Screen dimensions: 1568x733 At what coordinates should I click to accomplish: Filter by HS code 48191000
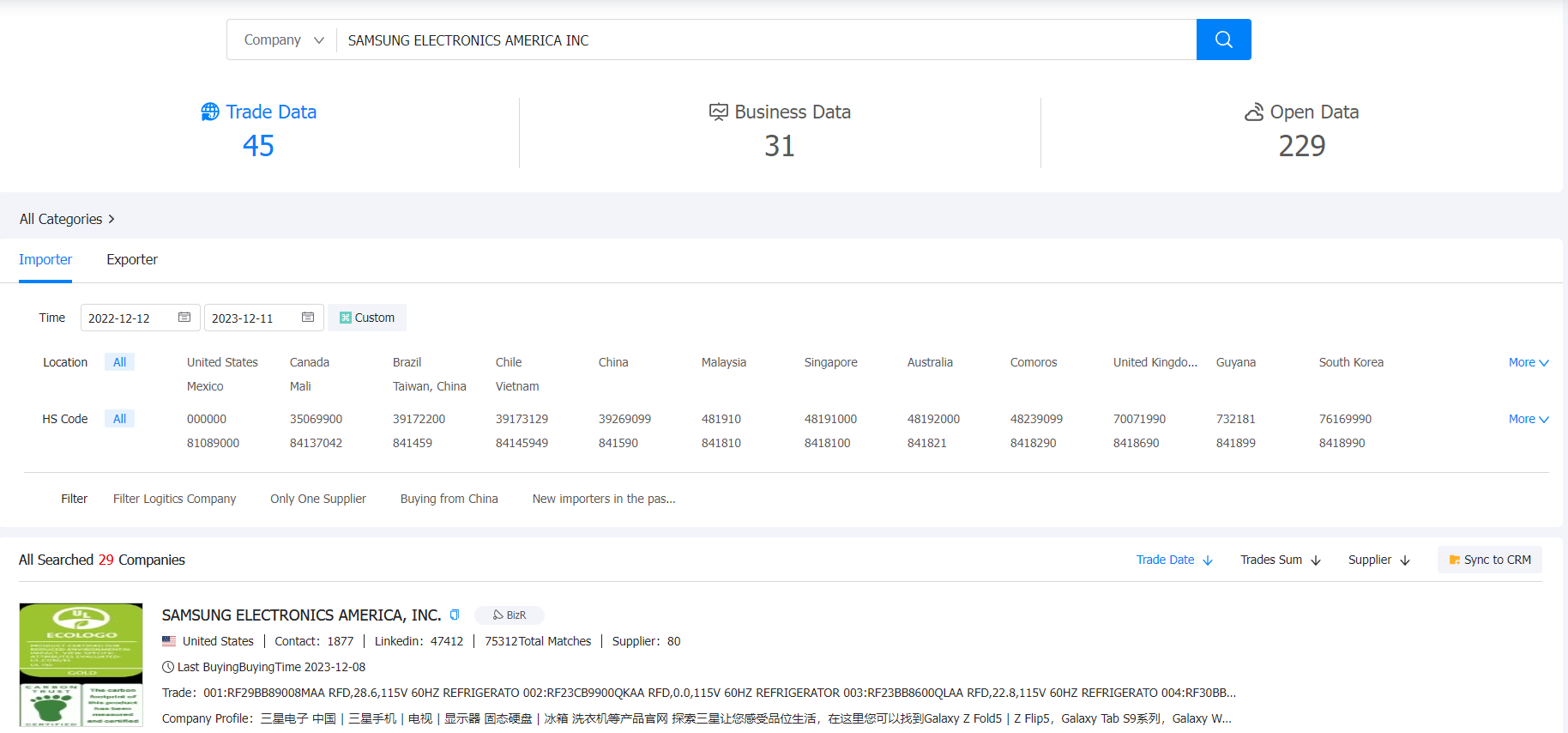[830, 419]
